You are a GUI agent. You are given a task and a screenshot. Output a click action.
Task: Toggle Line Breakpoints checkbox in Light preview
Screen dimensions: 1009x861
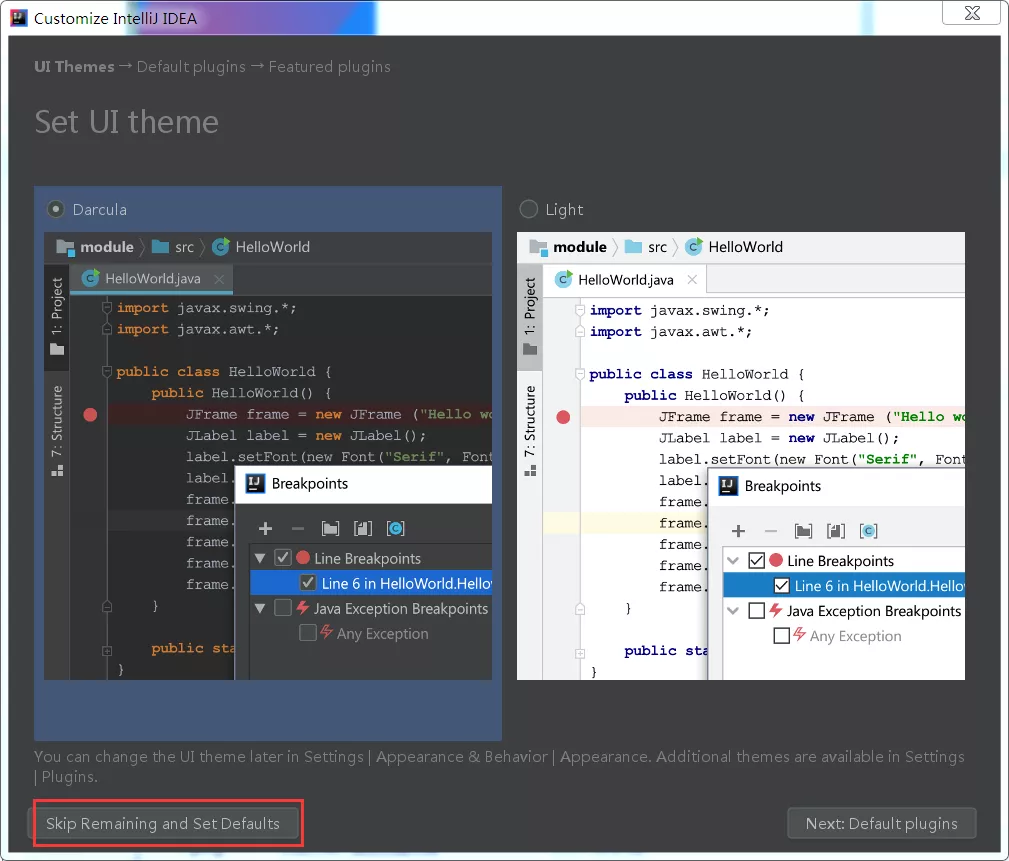(757, 560)
